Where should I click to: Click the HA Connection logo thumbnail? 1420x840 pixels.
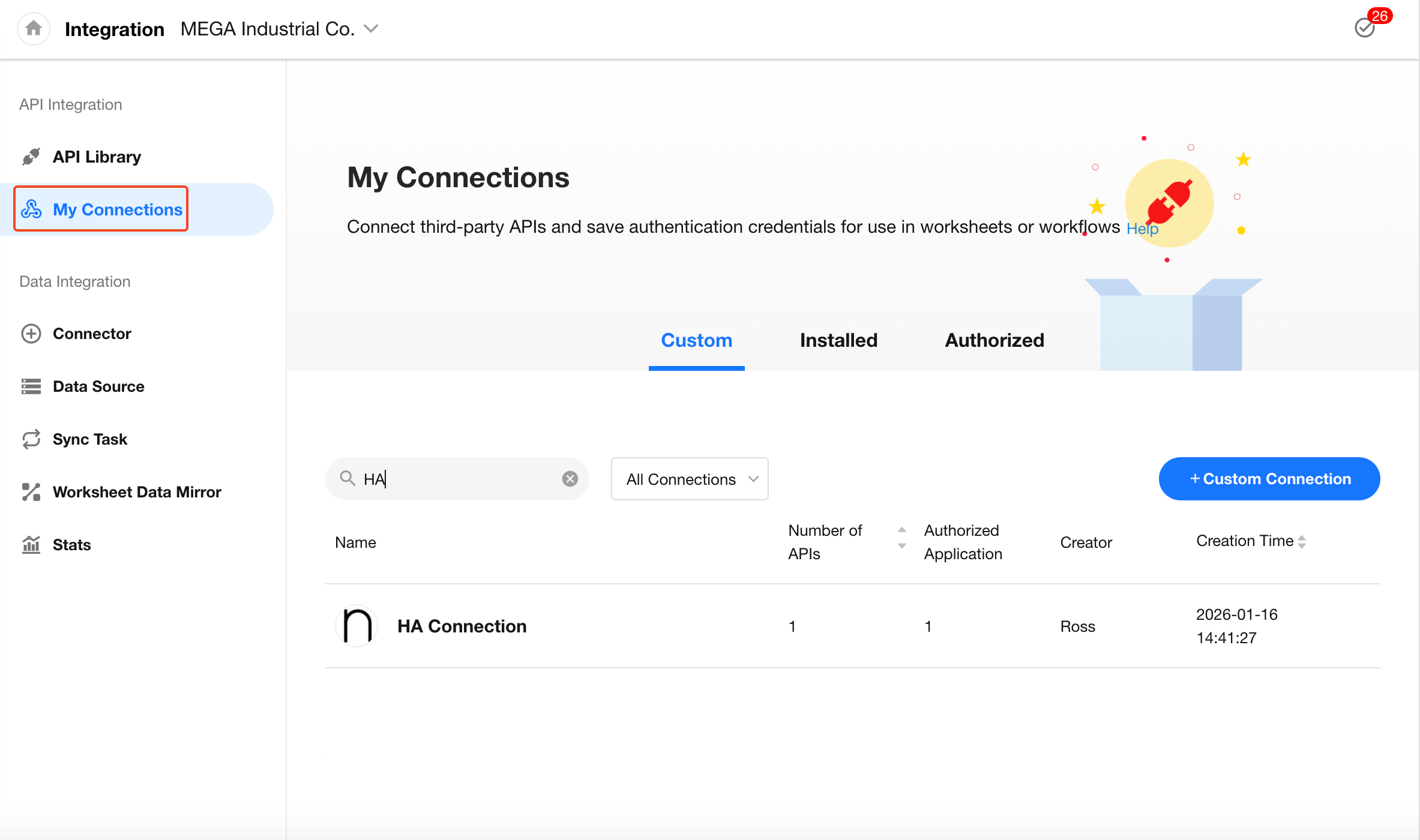(357, 626)
